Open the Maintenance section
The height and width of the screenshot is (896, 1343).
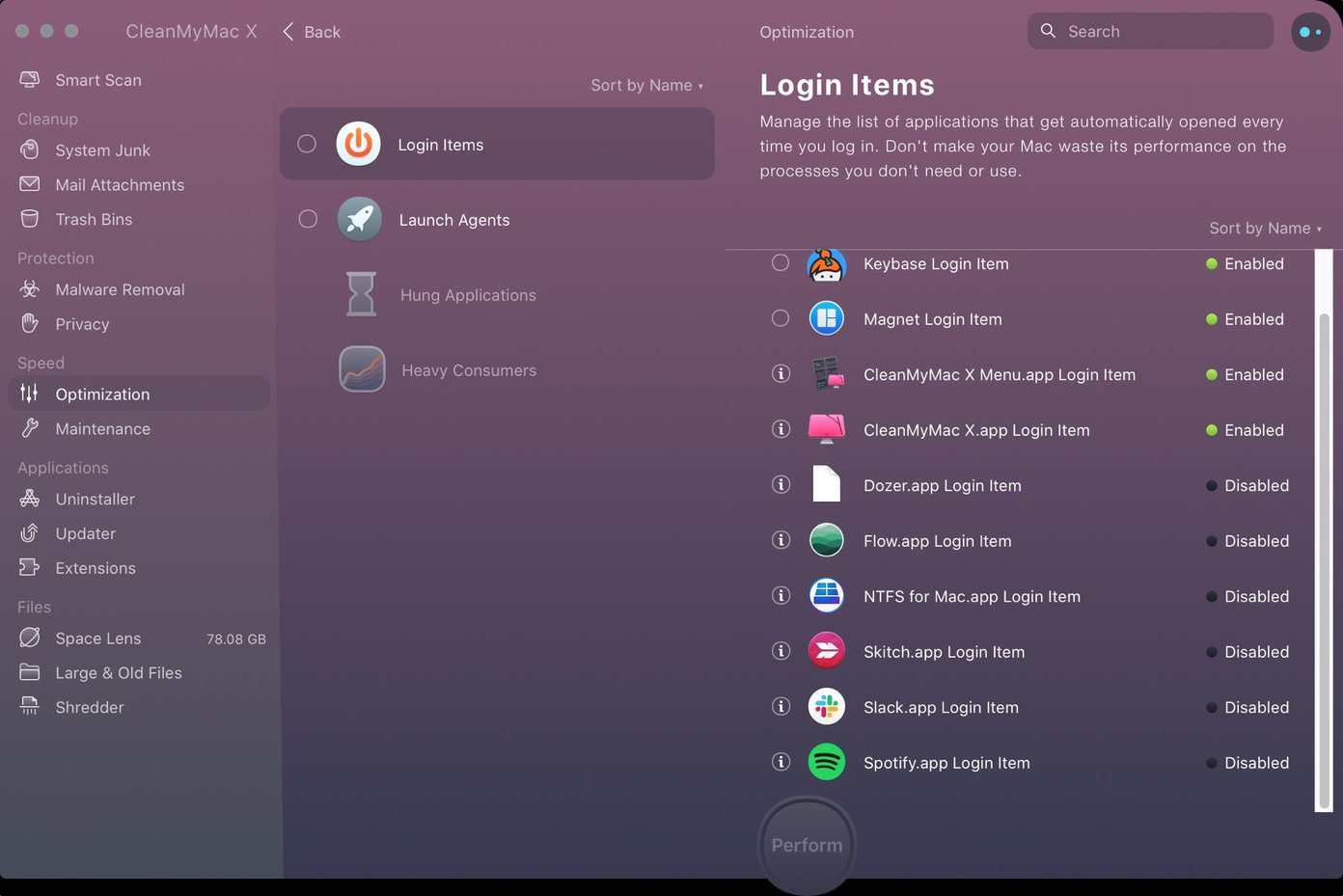click(102, 429)
